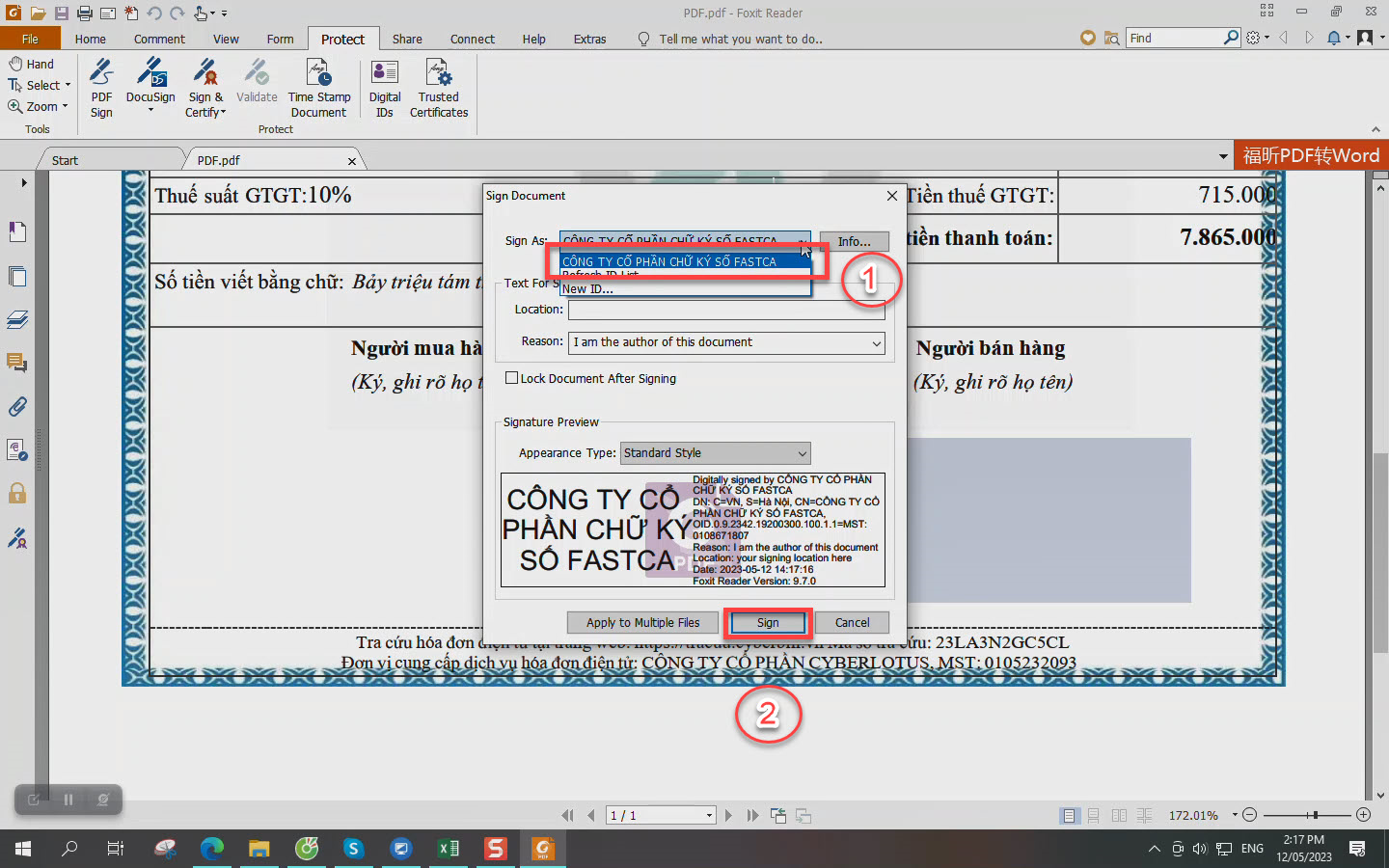Screen dimensions: 1389x868
Task: Click the Info... button
Action: click(x=854, y=242)
